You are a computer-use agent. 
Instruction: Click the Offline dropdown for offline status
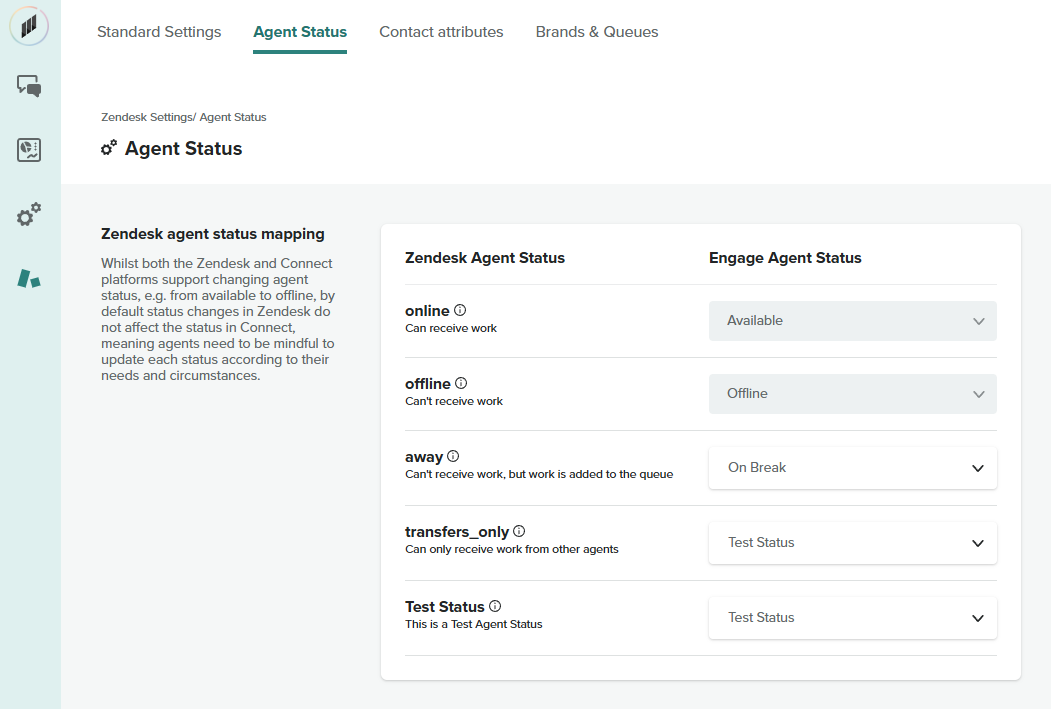coord(852,394)
